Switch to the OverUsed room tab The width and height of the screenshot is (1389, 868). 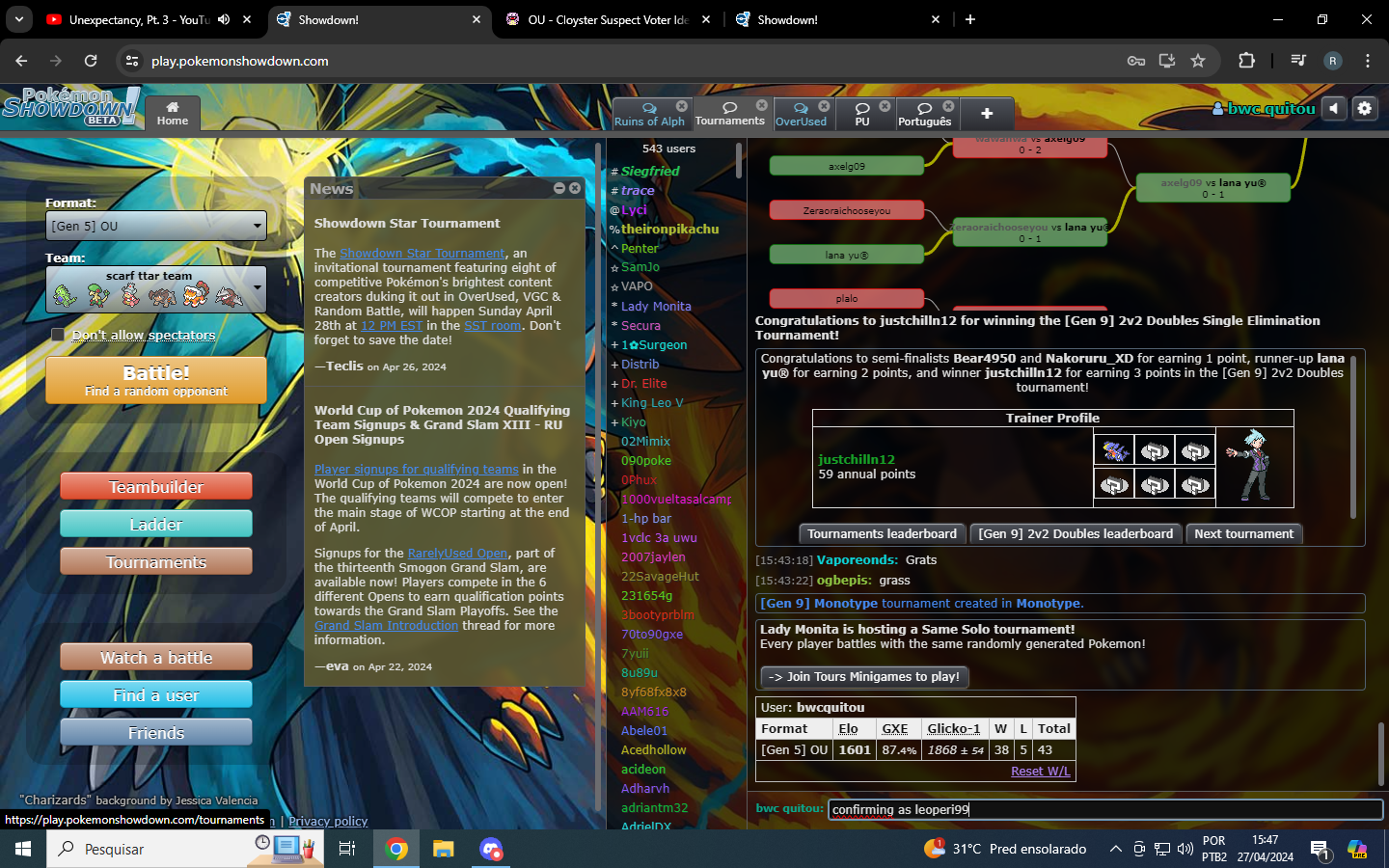(x=801, y=114)
